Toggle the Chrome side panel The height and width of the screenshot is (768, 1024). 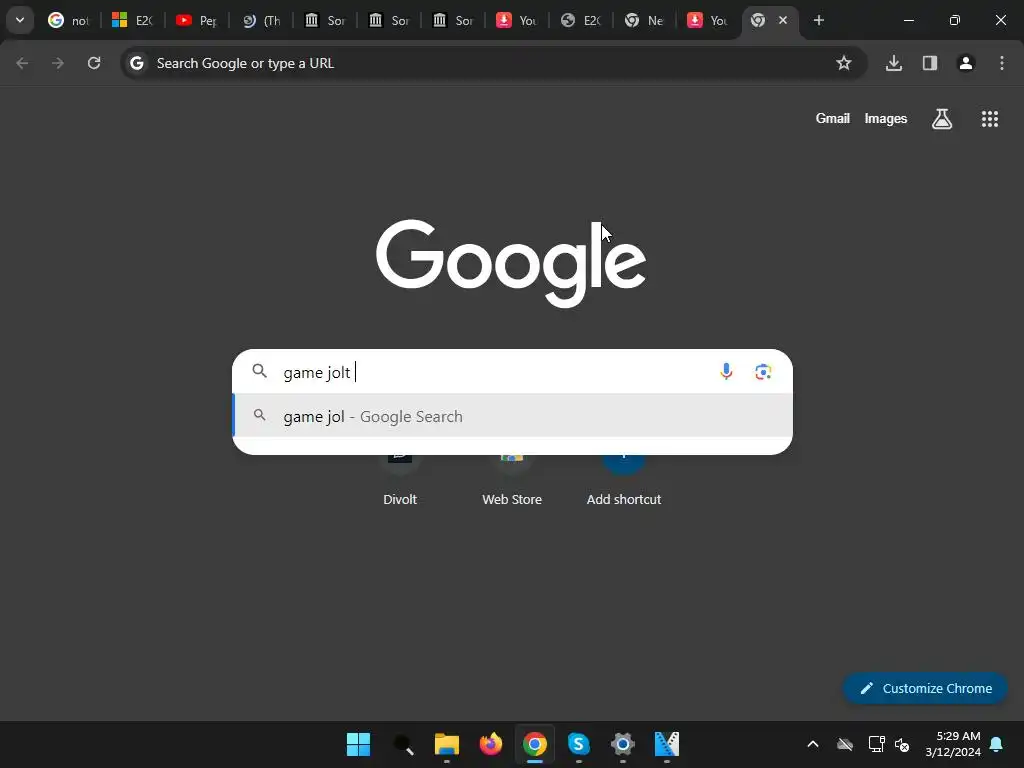(x=930, y=63)
